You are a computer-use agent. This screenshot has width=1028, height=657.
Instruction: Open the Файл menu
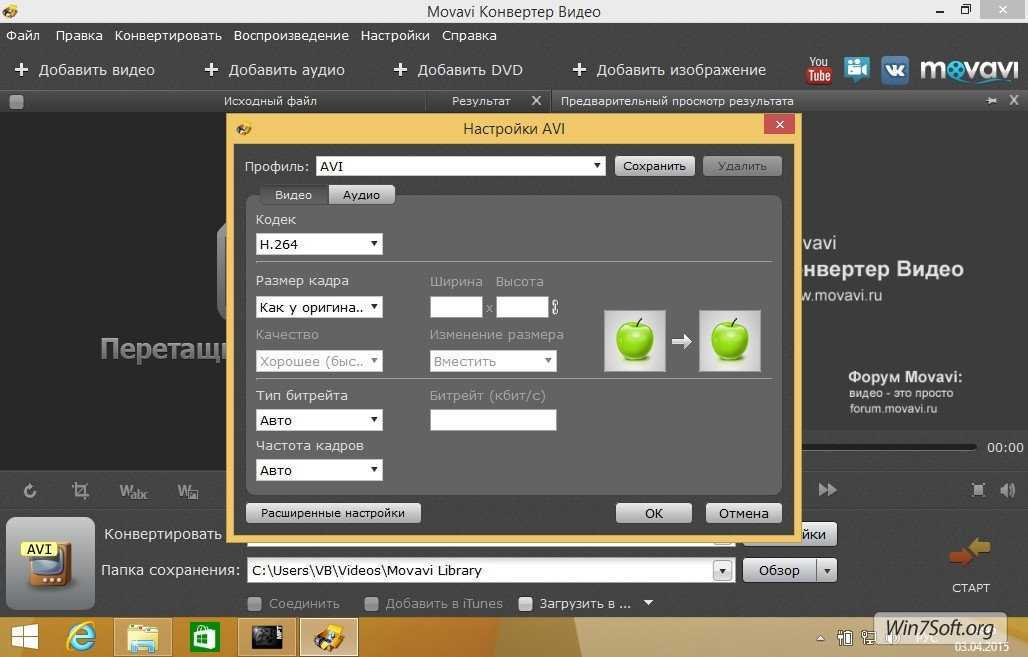[x=23, y=35]
